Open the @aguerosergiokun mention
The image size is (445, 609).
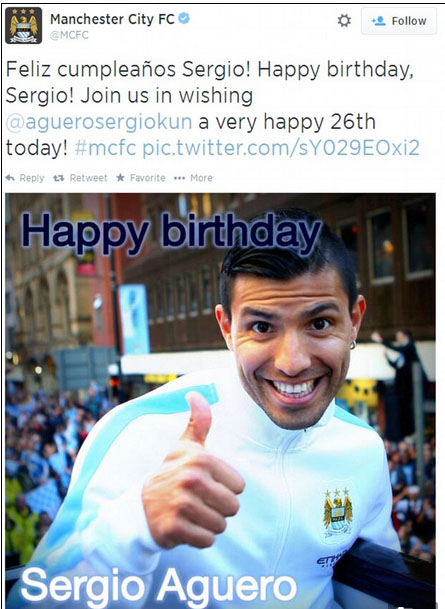point(99,122)
